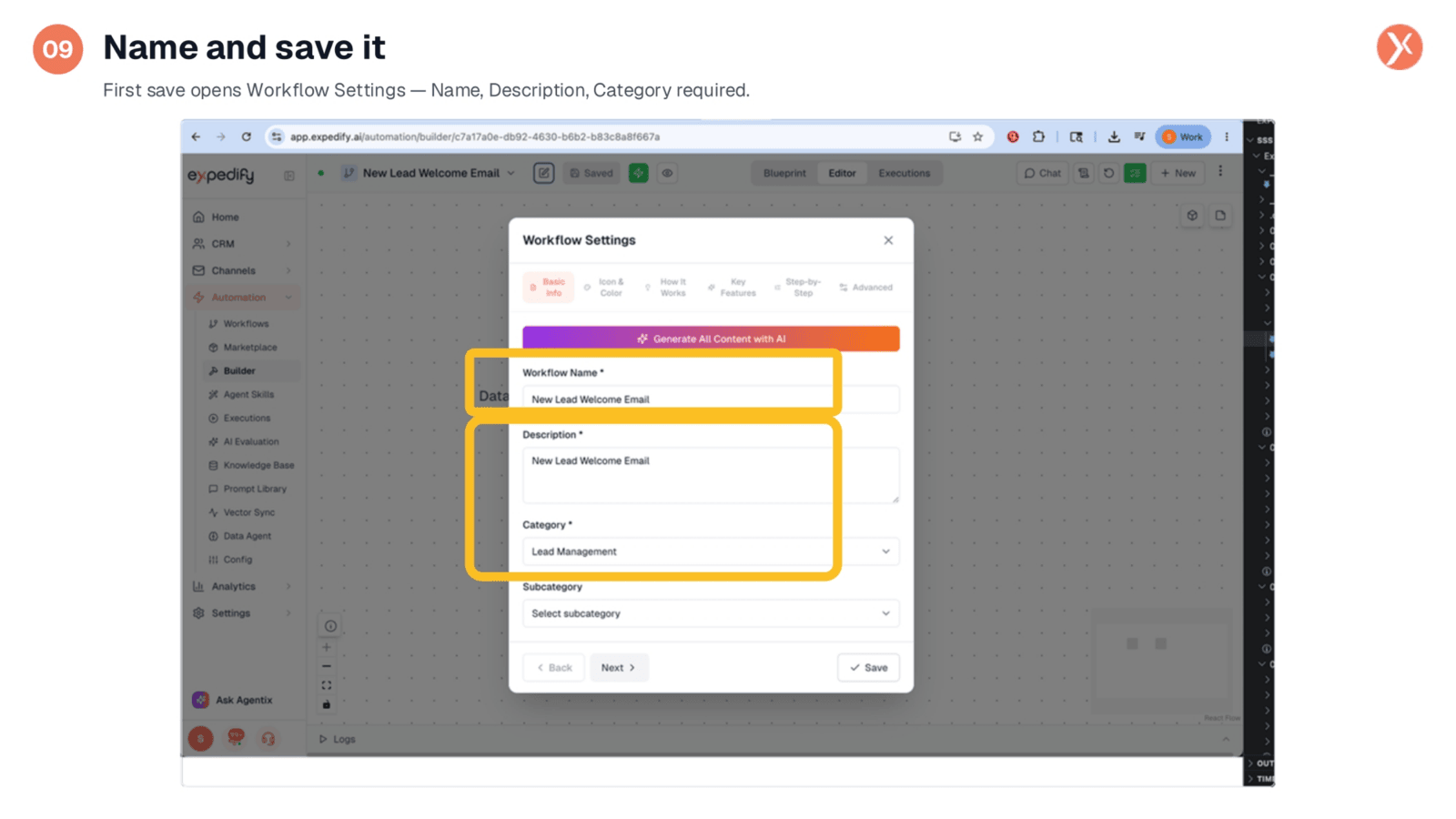1456x819 pixels.
Task: Open Marketplace in sidebar
Action: click(x=249, y=348)
